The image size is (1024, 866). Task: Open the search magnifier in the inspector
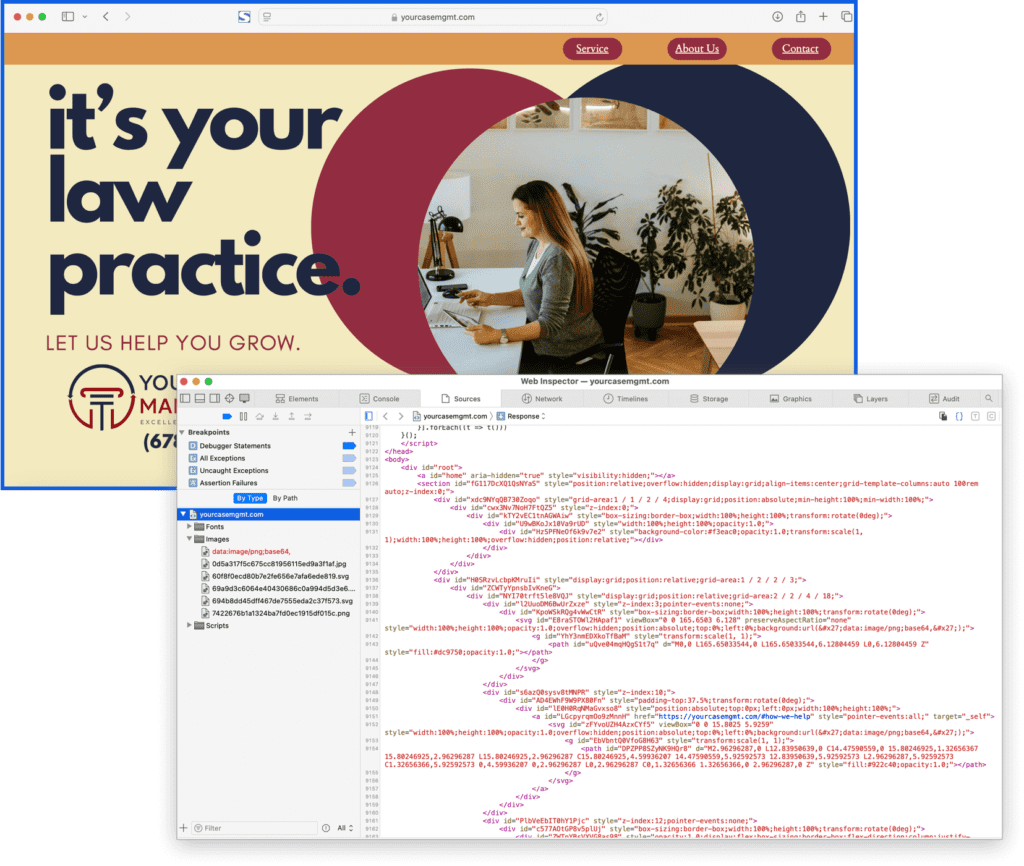(988, 398)
